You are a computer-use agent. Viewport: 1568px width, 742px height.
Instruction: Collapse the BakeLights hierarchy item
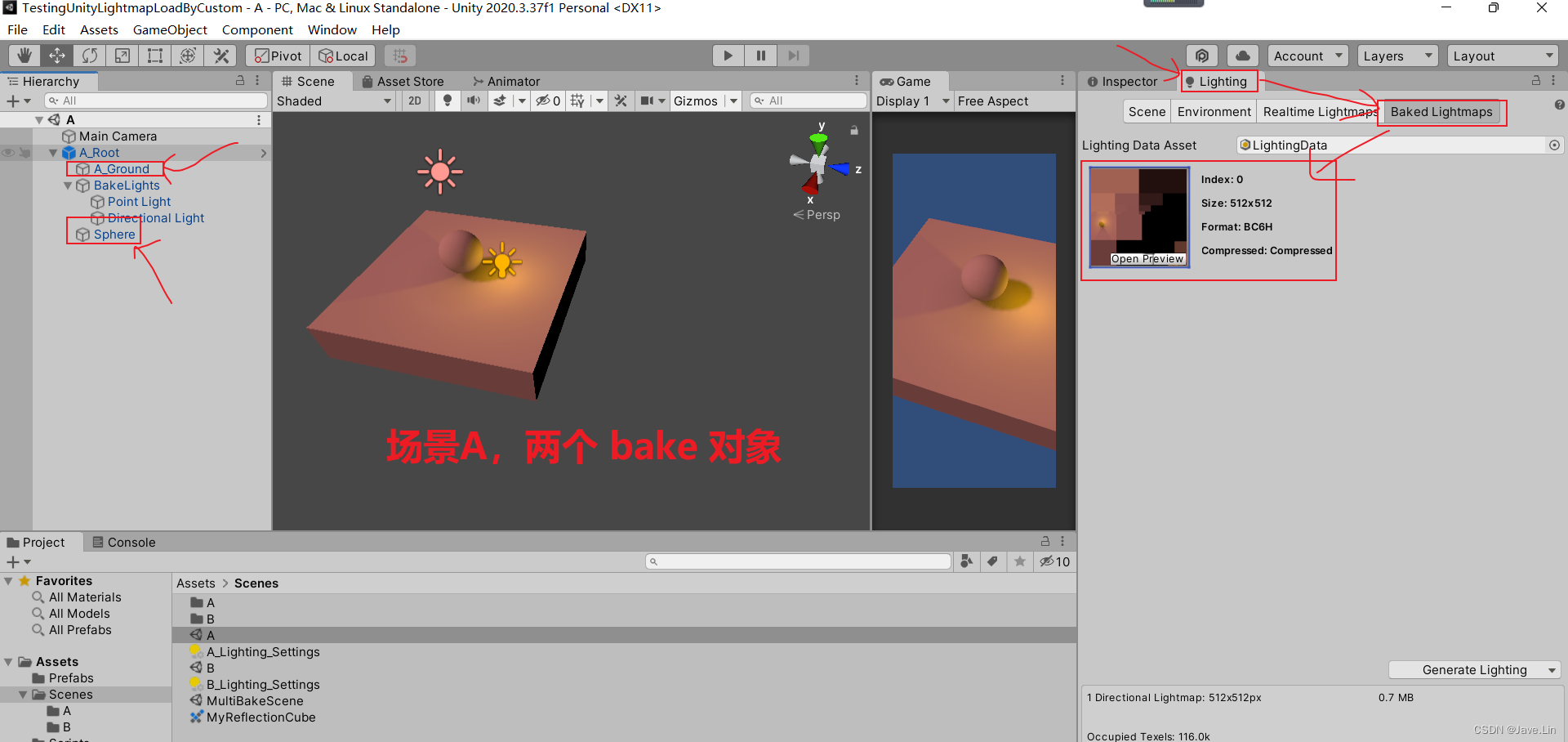tap(68, 185)
